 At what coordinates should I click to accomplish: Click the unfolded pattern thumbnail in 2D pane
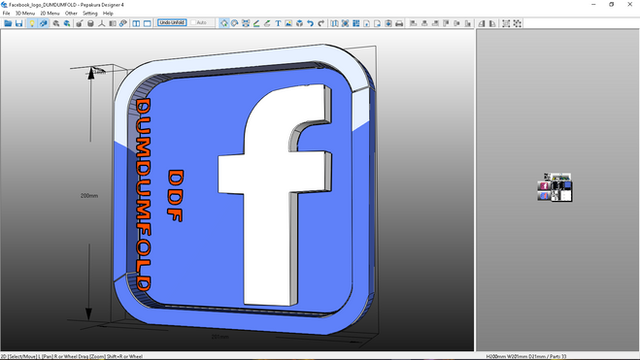(x=555, y=187)
